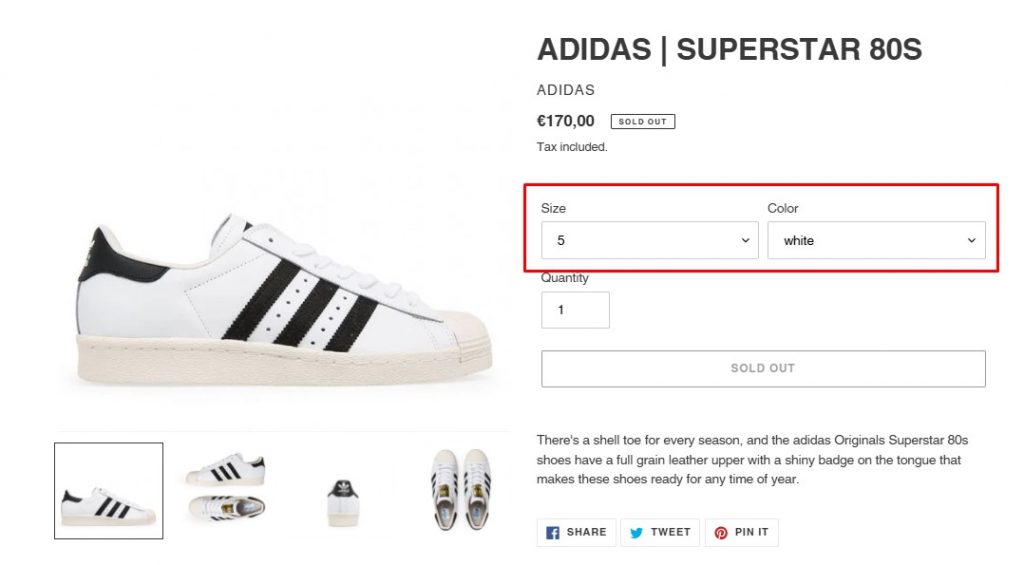Click the Twitter bird icon

pos(636,533)
